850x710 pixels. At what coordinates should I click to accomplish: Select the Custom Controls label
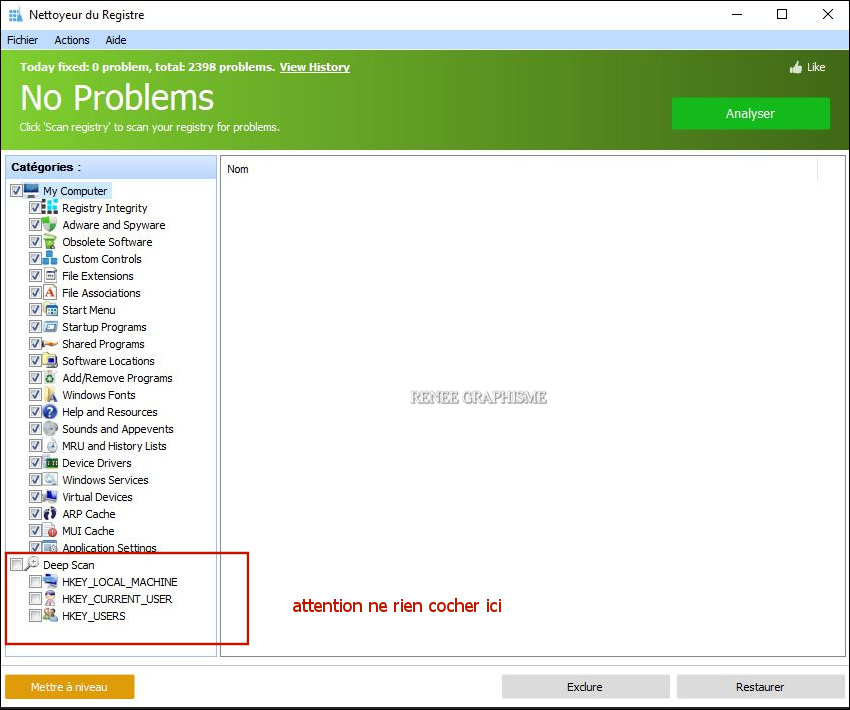click(102, 259)
